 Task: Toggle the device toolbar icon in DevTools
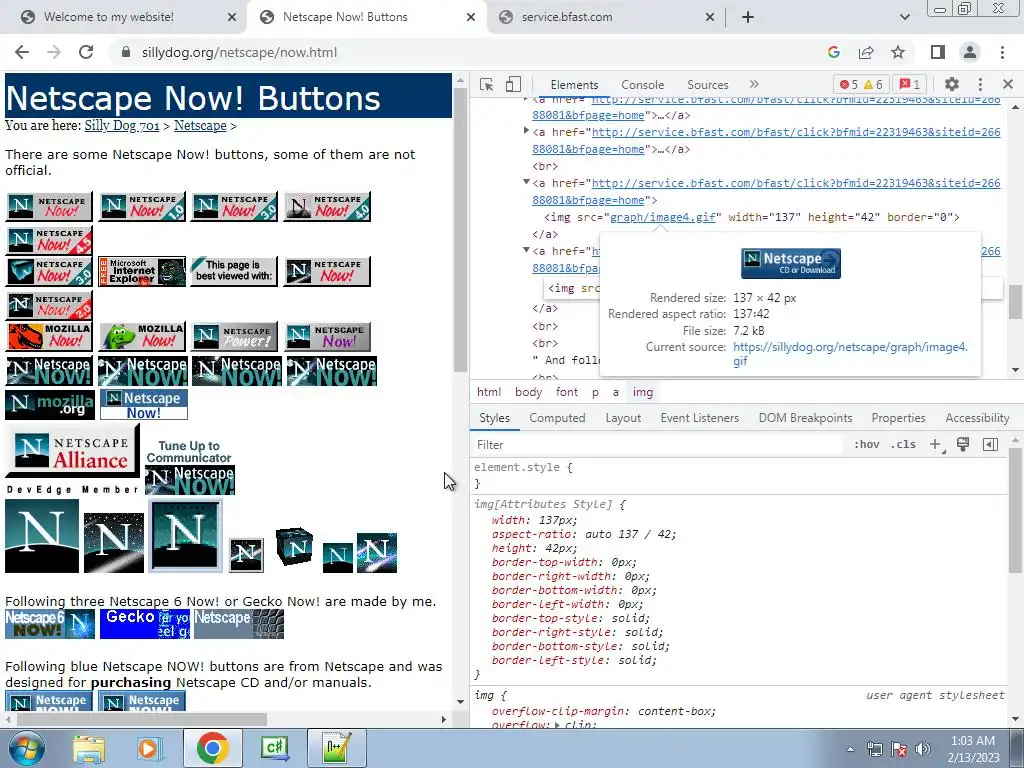[513, 84]
